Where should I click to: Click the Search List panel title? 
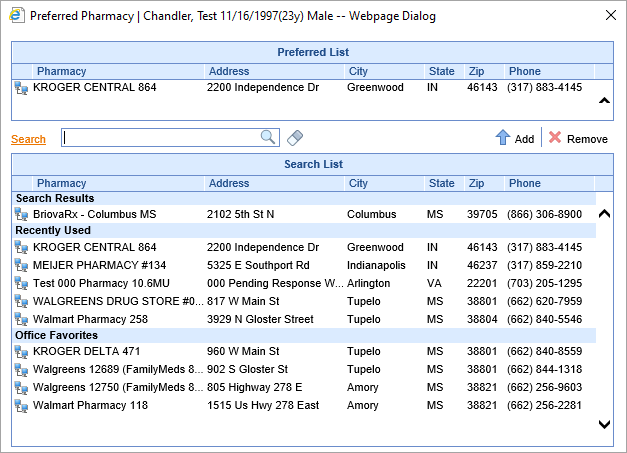[314, 164]
